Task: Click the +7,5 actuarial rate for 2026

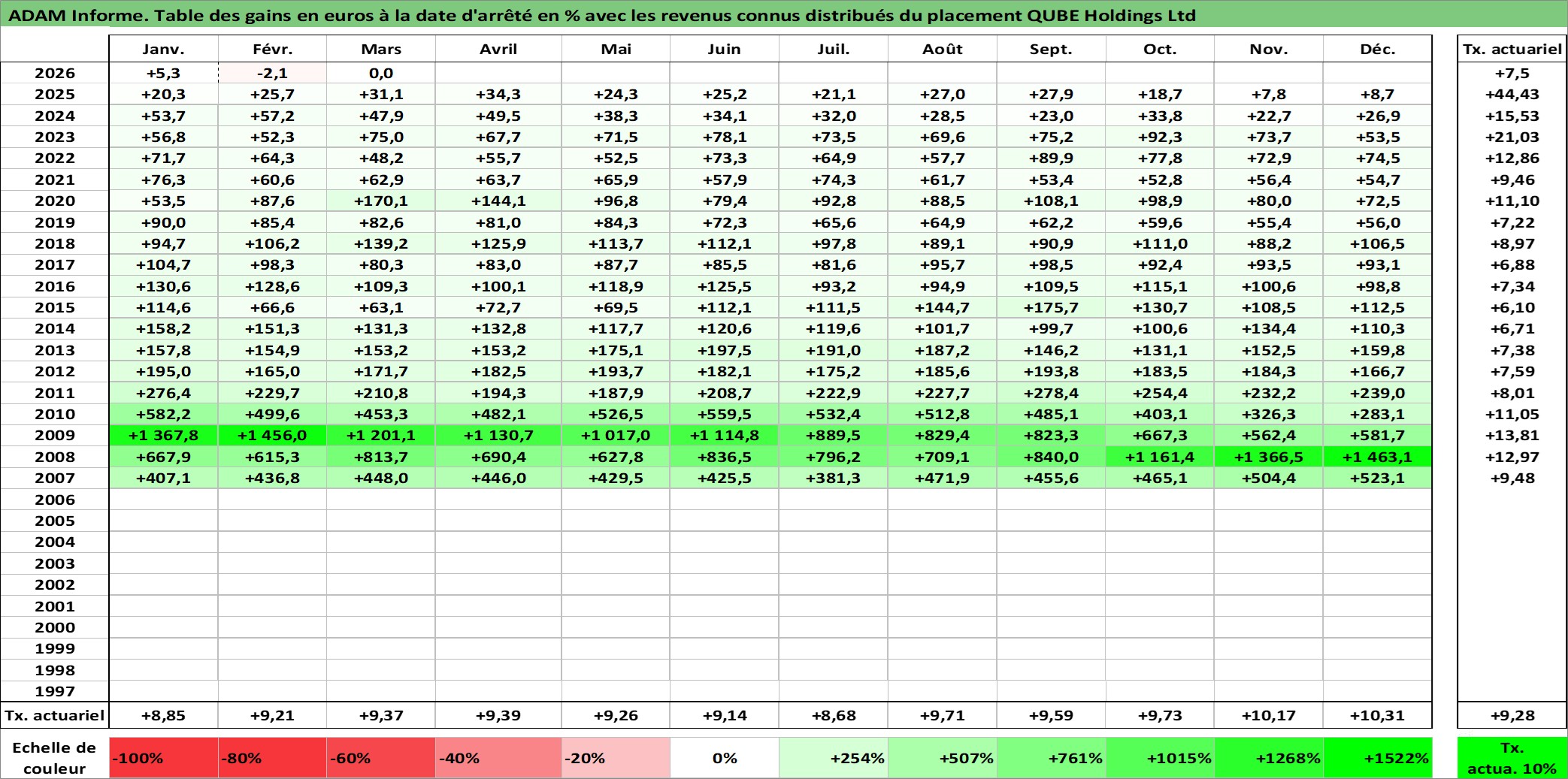Action: pos(1512,73)
